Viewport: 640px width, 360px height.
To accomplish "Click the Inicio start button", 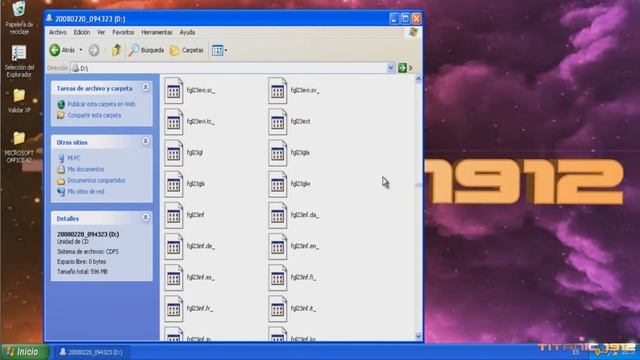I will [24, 352].
